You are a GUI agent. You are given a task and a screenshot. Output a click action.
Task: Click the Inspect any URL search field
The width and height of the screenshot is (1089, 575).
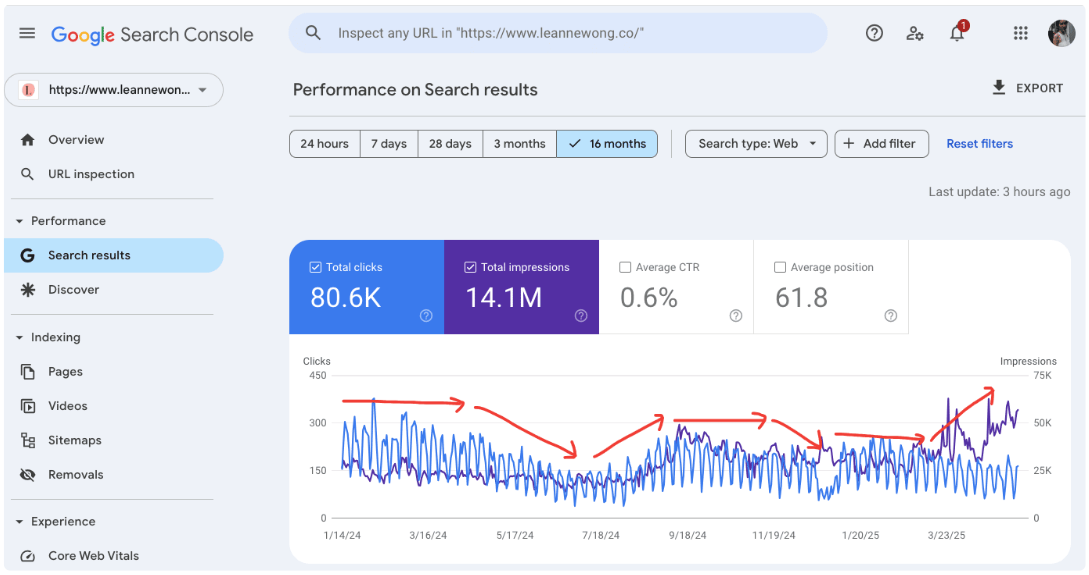(x=558, y=33)
